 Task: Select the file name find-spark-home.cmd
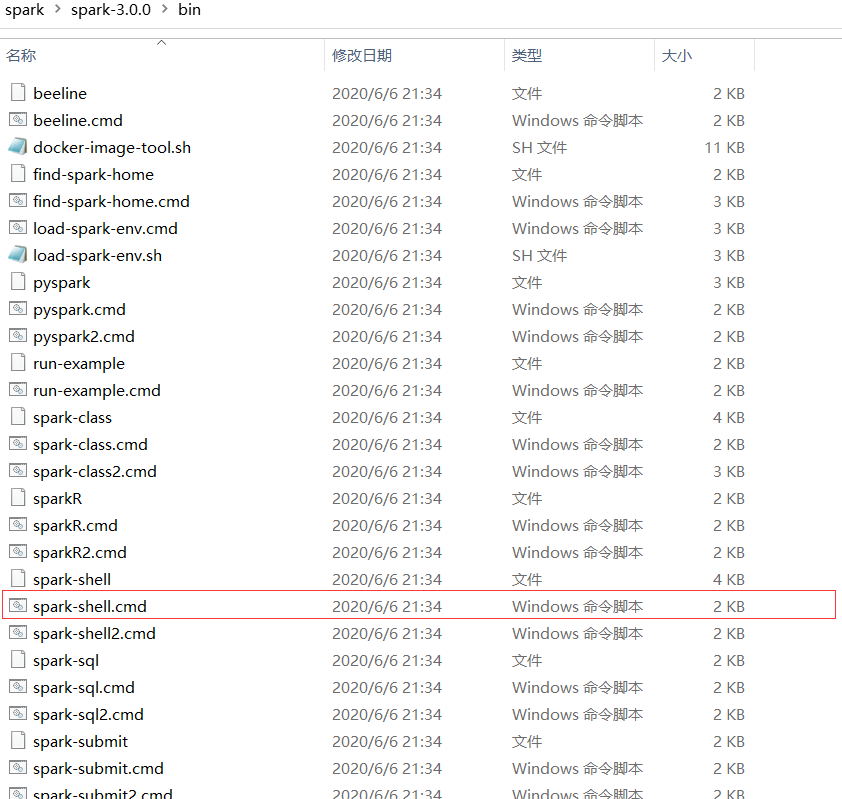(x=111, y=201)
